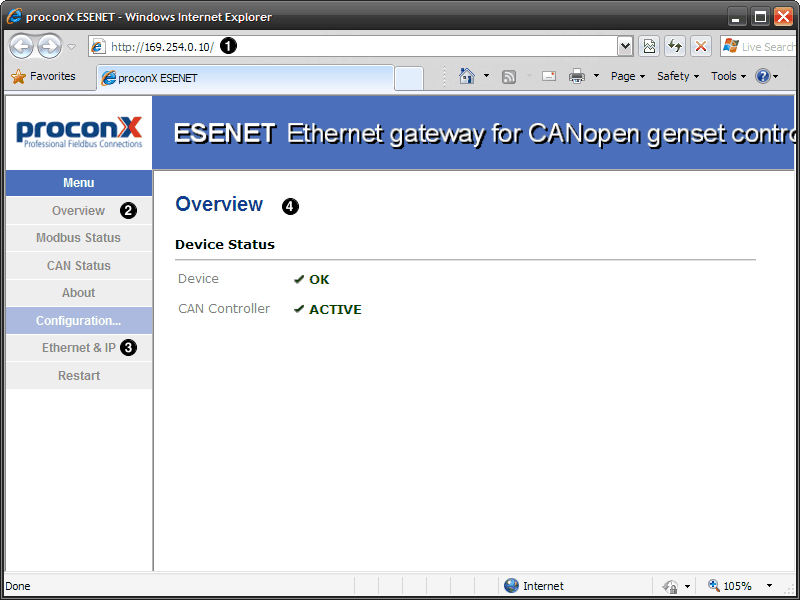Viewport: 800px width, 600px height.
Task: Click the Overview page heading
Action: click(219, 204)
